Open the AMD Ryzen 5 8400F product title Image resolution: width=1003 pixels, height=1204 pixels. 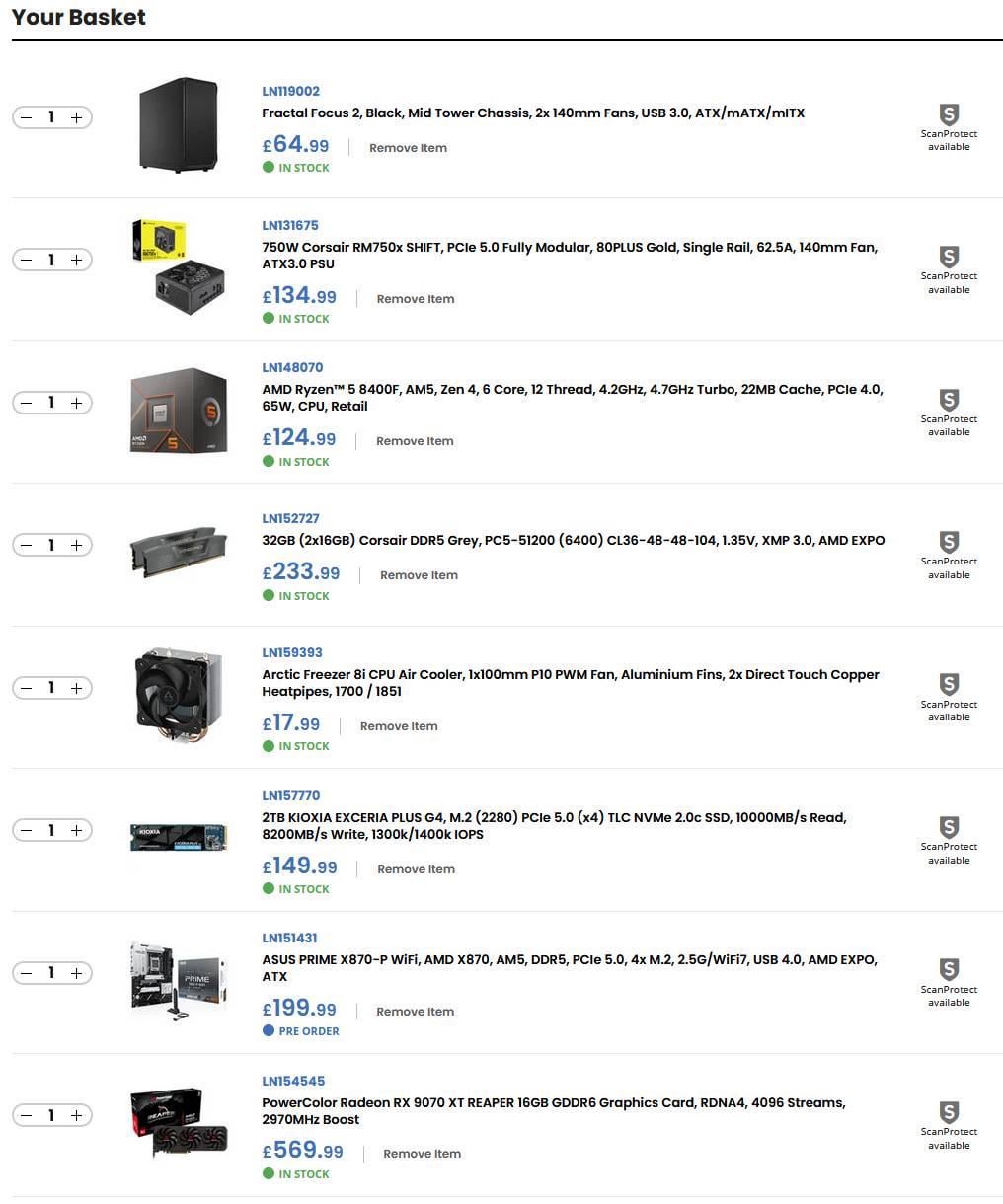click(573, 398)
